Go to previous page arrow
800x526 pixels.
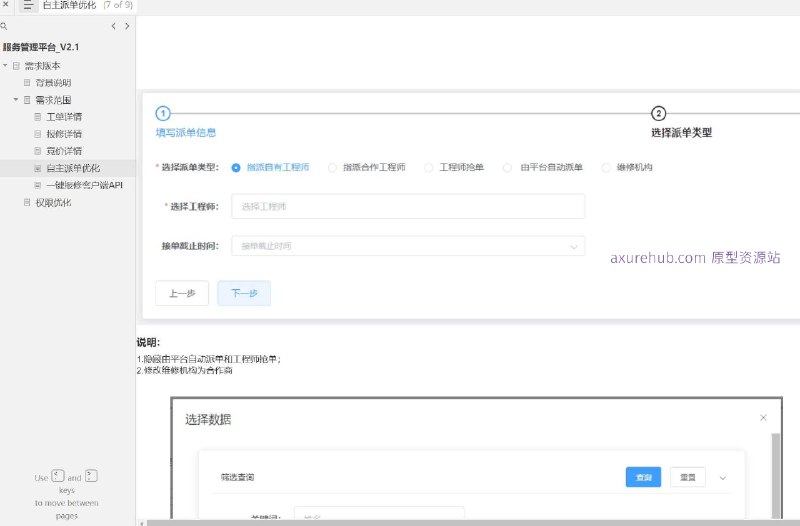click(x=113, y=26)
